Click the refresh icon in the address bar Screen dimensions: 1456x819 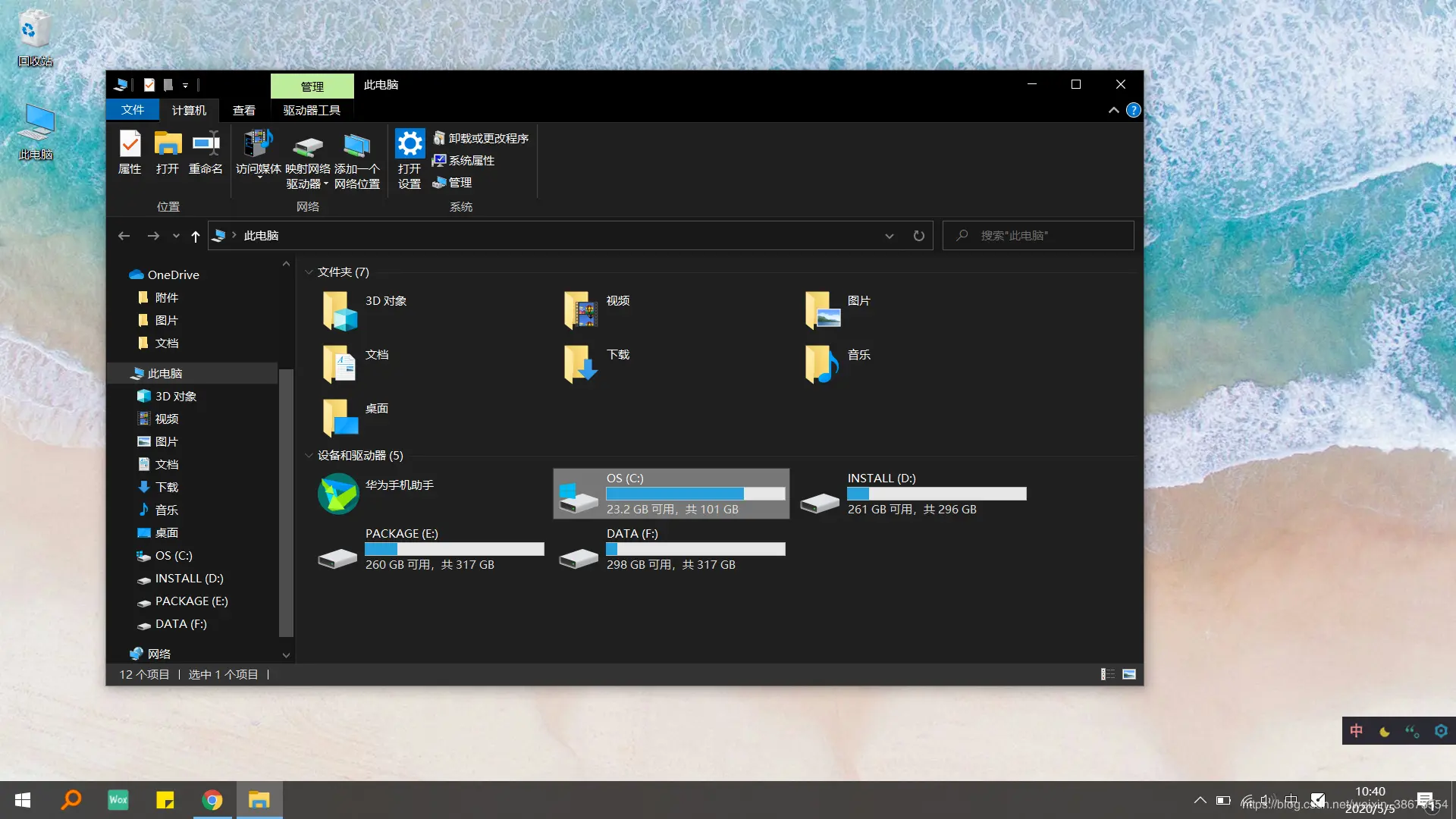click(x=918, y=236)
